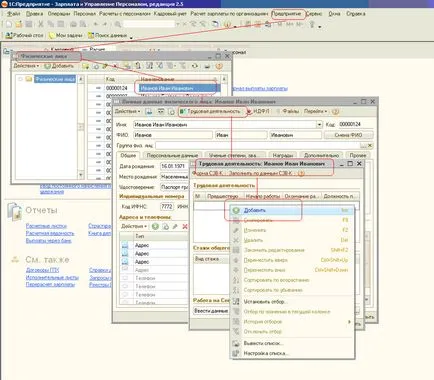
Task: Open the Кадровый учет menu
Action: pyautogui.click(x=169, y=14)
